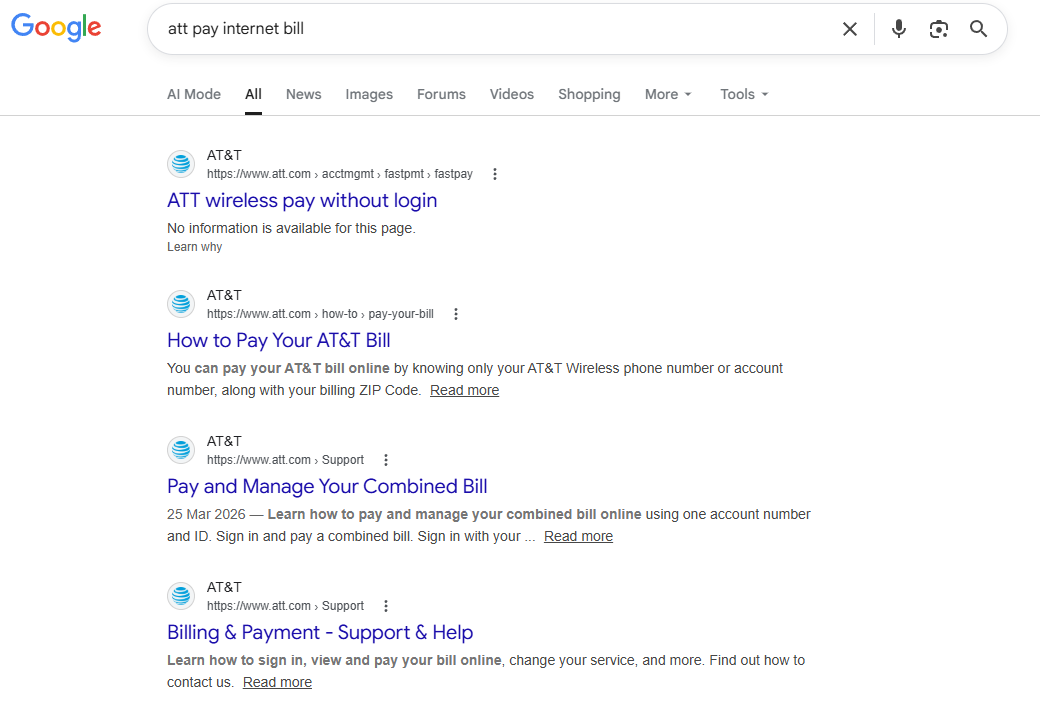Screen dimensions: 1040x724
Task: Select the Images search filter
Action: pos(369,94)
